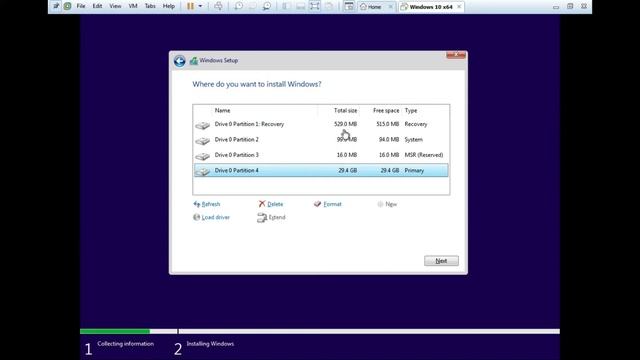
Task: Click the unity mode toolbar icon
Action: pyautogui.click(x=329, y=6)
